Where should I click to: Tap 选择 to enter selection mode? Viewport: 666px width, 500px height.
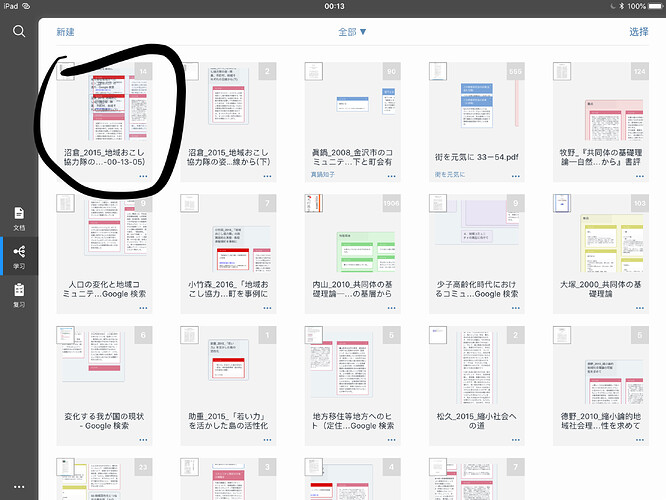click(639, 32)
